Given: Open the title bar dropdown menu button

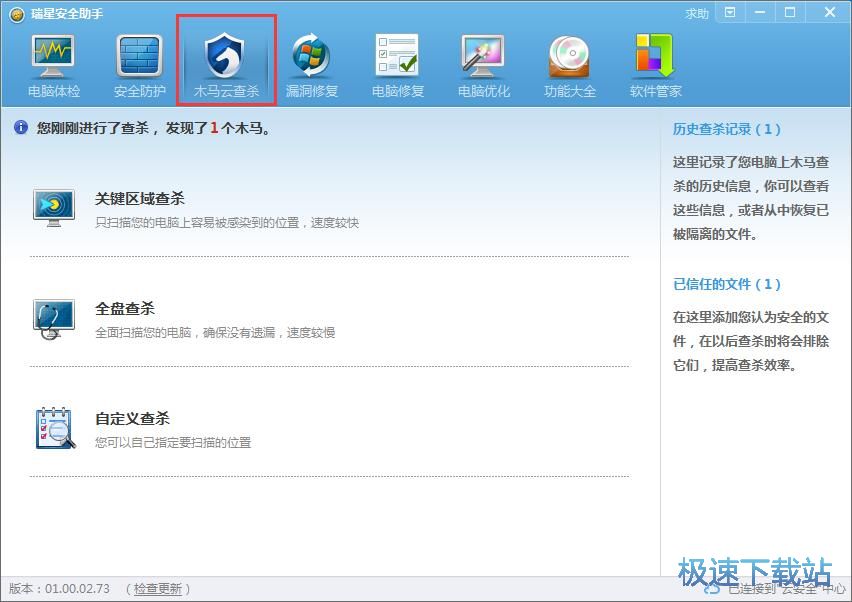Looking at the screenshot, I should click(730, 12).
